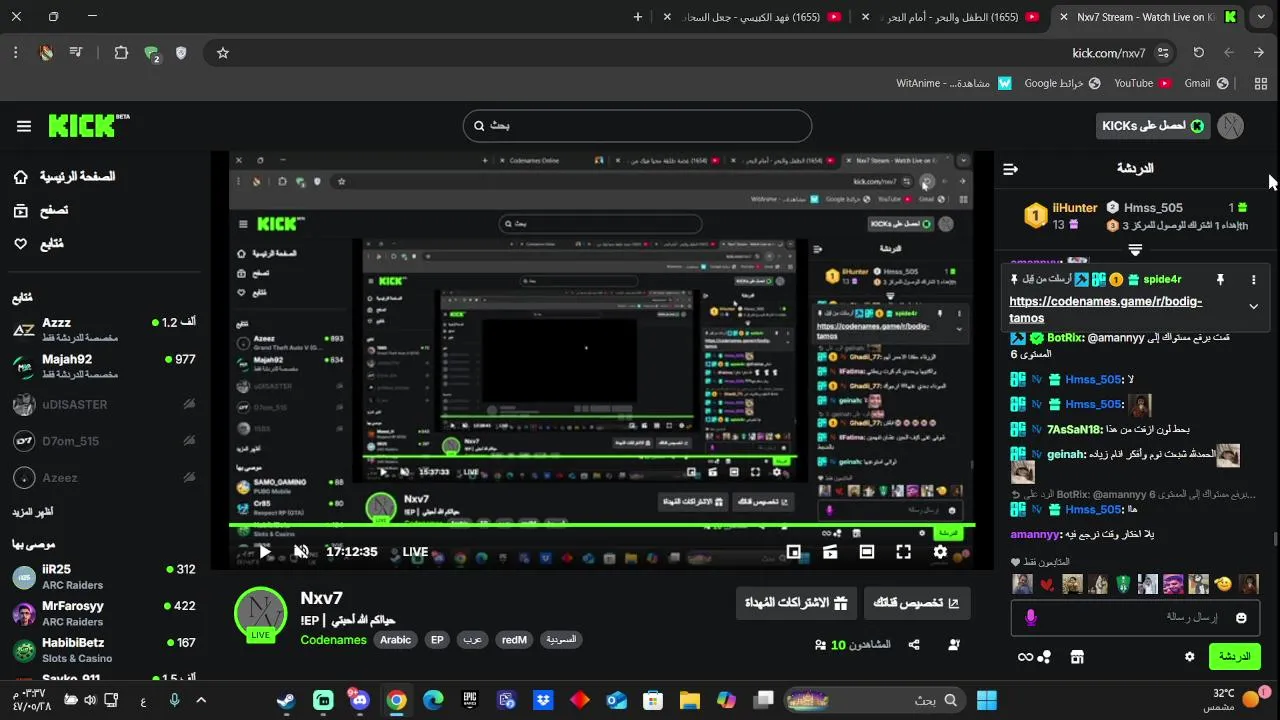Click the purple microphone icon in chat
This screenshot has width=1280, height=720.
pyautogui.click(x=1031, y=618)
